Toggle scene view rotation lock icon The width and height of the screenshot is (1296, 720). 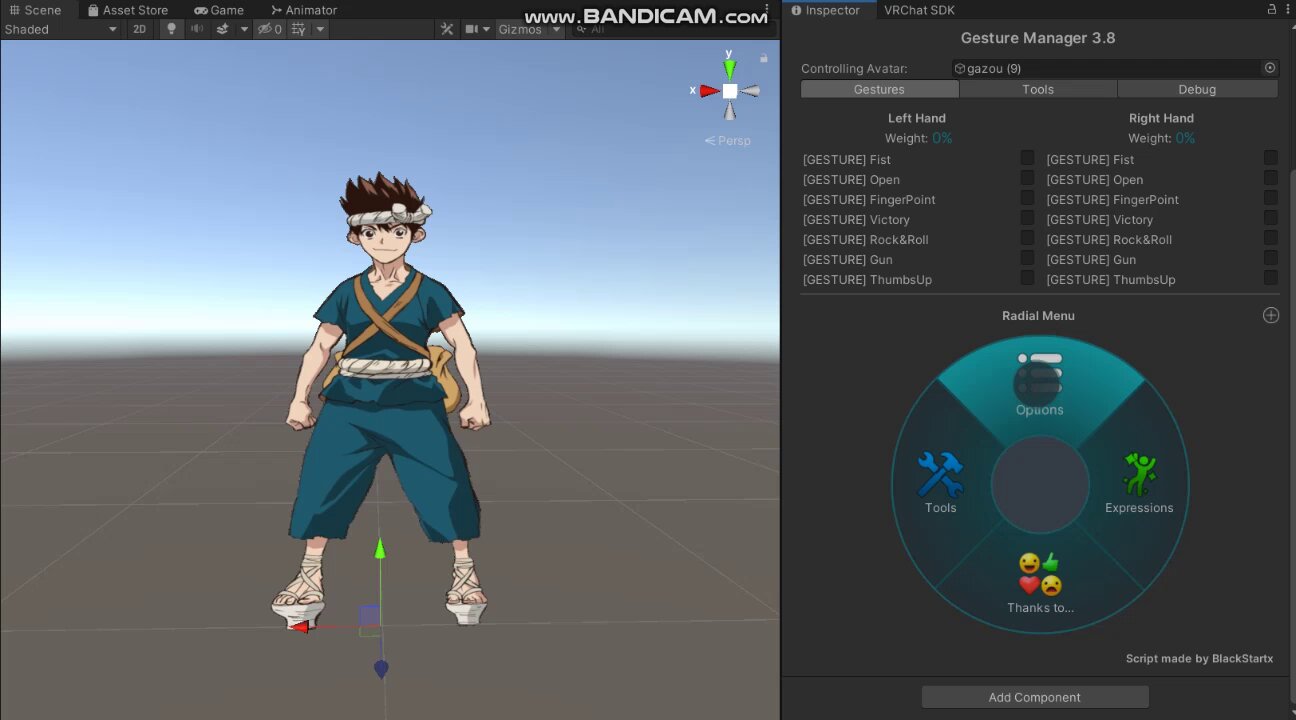[x=764, y=58]
